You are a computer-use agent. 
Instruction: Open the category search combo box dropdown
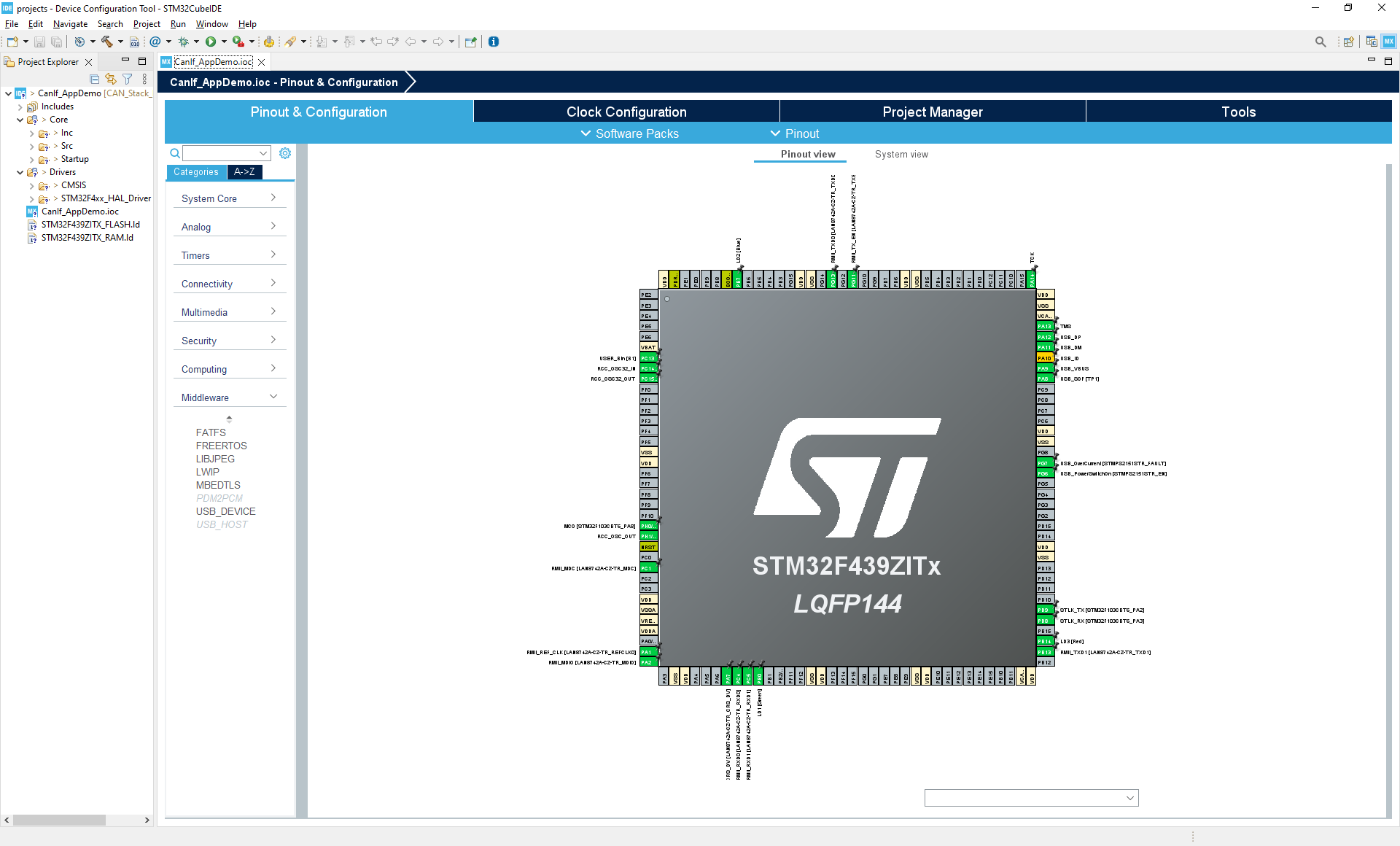coord(263,153)
